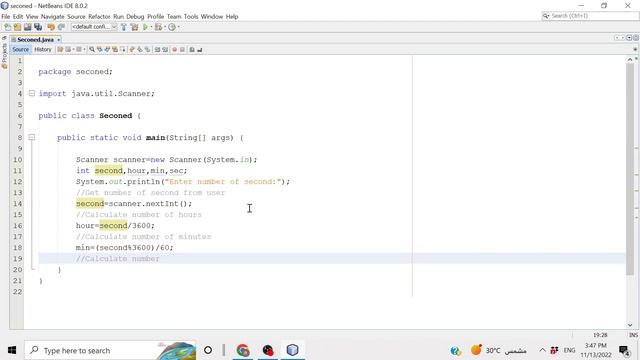This screenshot has width=640, height=360.
Task: Click the Comment icon in editor toolbar
Action: click(x=191, y=49)
